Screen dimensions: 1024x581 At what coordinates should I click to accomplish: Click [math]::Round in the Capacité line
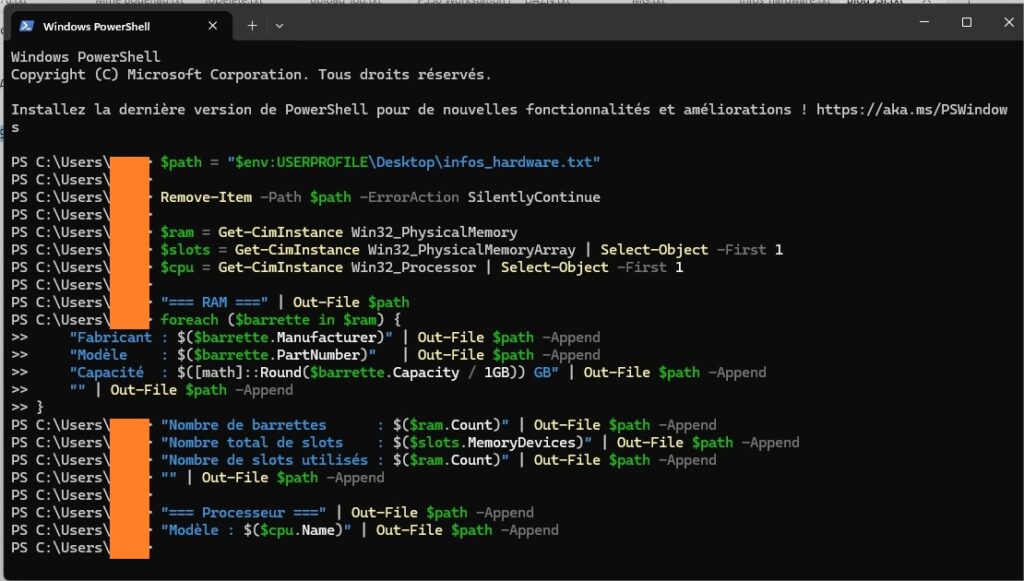pos(248,373)
